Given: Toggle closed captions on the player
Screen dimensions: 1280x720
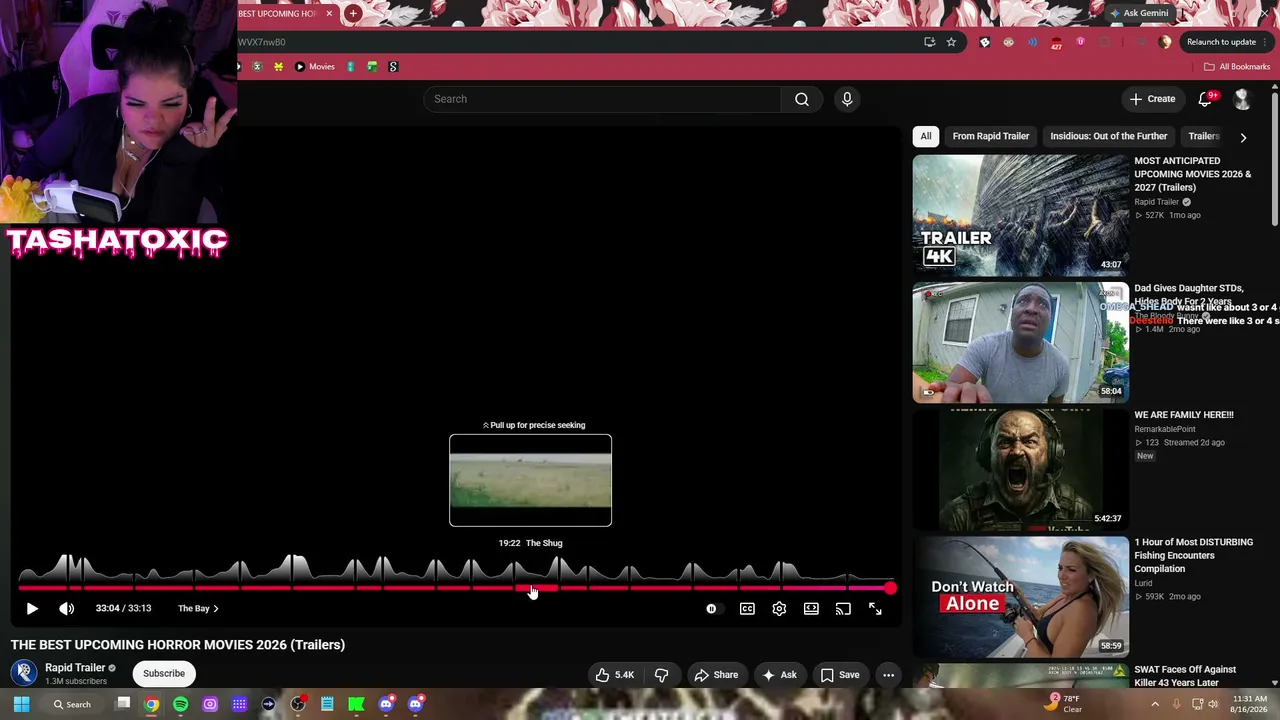Looking at the screenshot, I should (x=747, y=608).
